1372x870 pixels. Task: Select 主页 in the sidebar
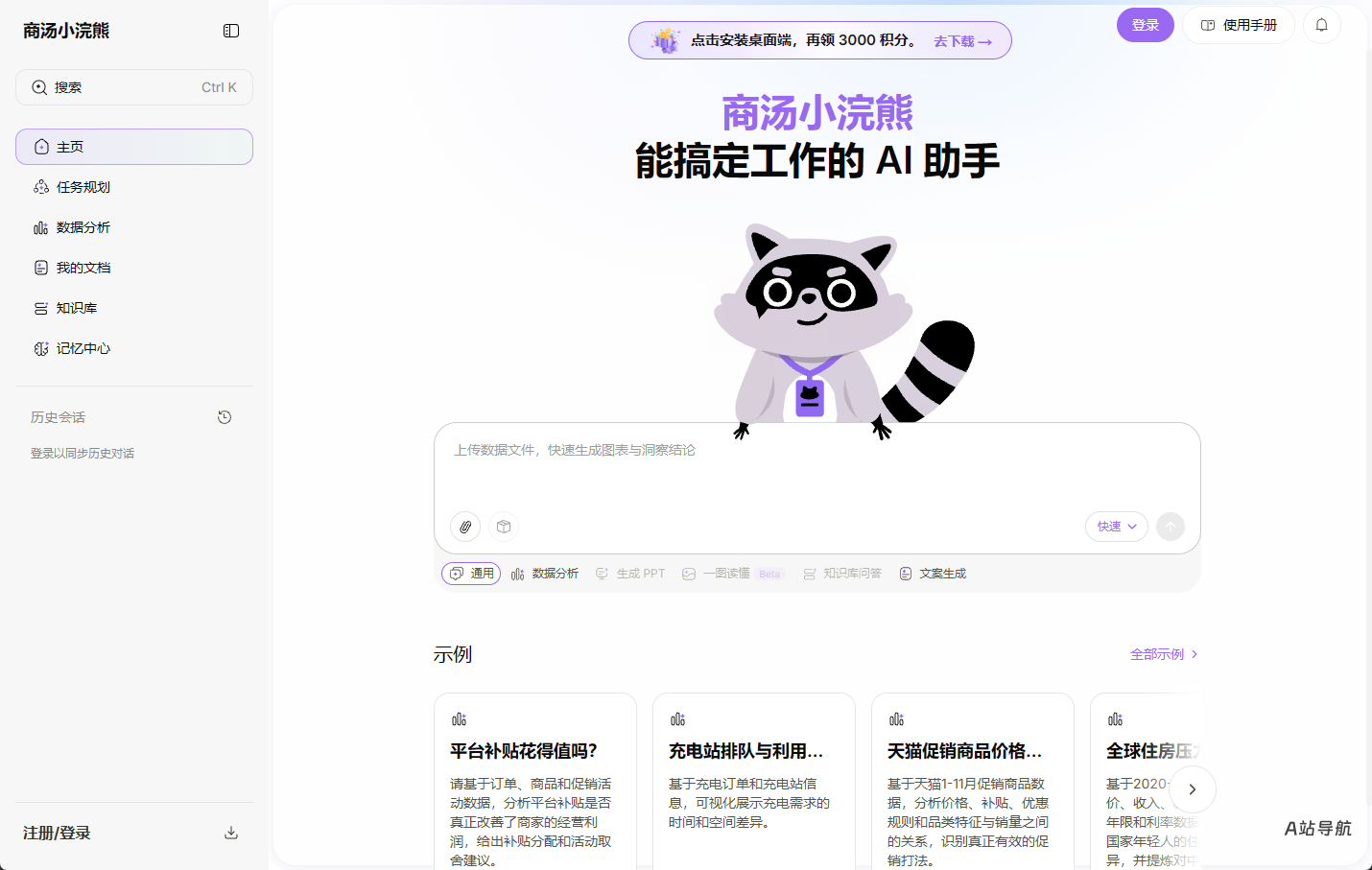tap(134, 147)
